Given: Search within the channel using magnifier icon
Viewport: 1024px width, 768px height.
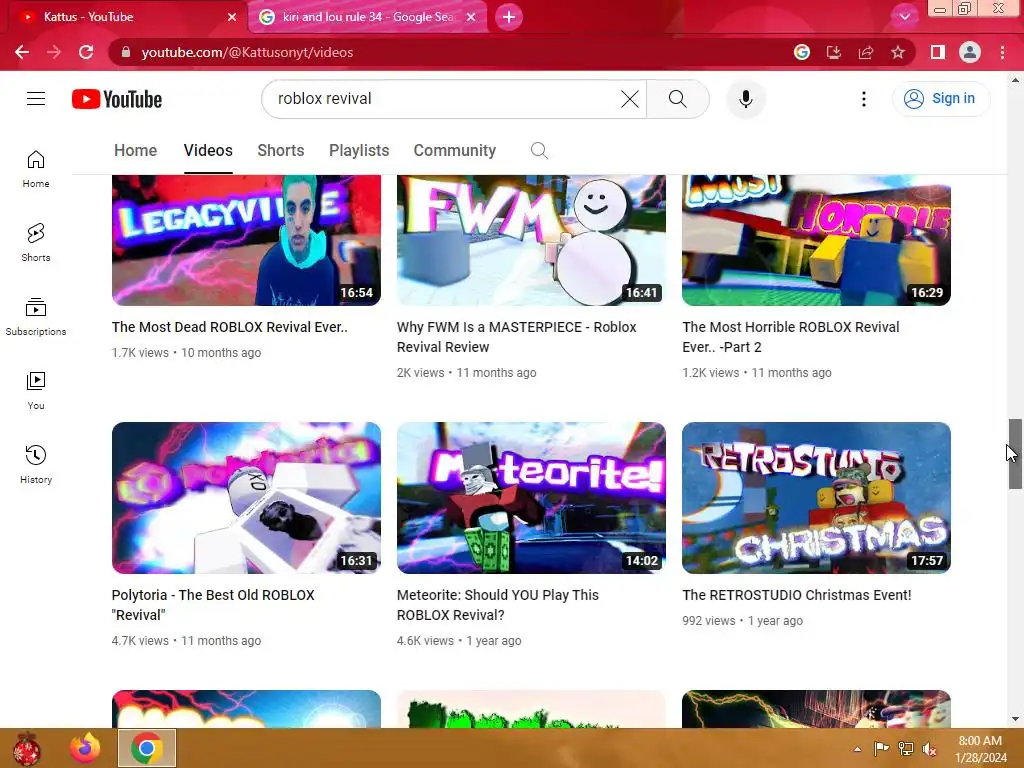Looking at the screenshot, I should click(x=539, y=151).
